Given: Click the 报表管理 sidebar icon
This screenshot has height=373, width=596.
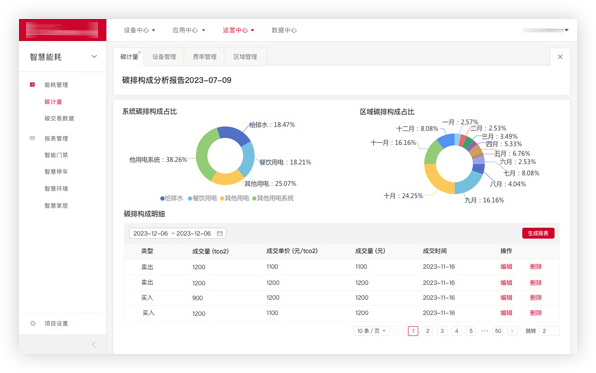Looking at the screenshot, I should [x=32, y=138].
